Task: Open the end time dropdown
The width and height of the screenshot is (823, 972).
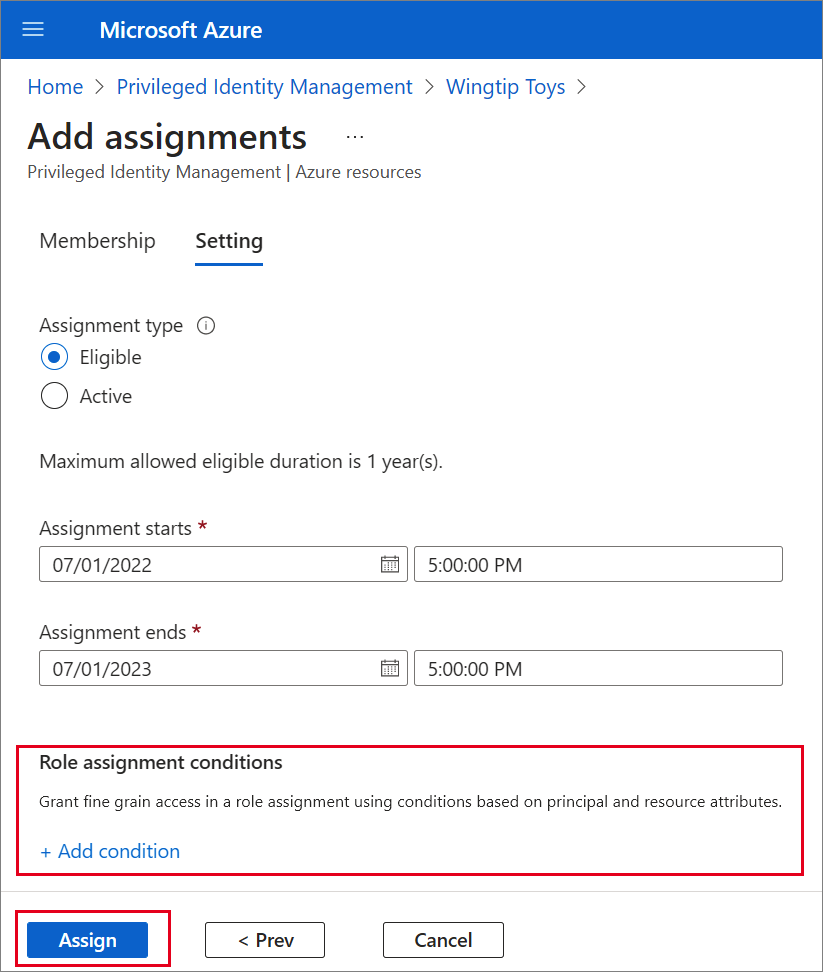Action: click(598, 668)
